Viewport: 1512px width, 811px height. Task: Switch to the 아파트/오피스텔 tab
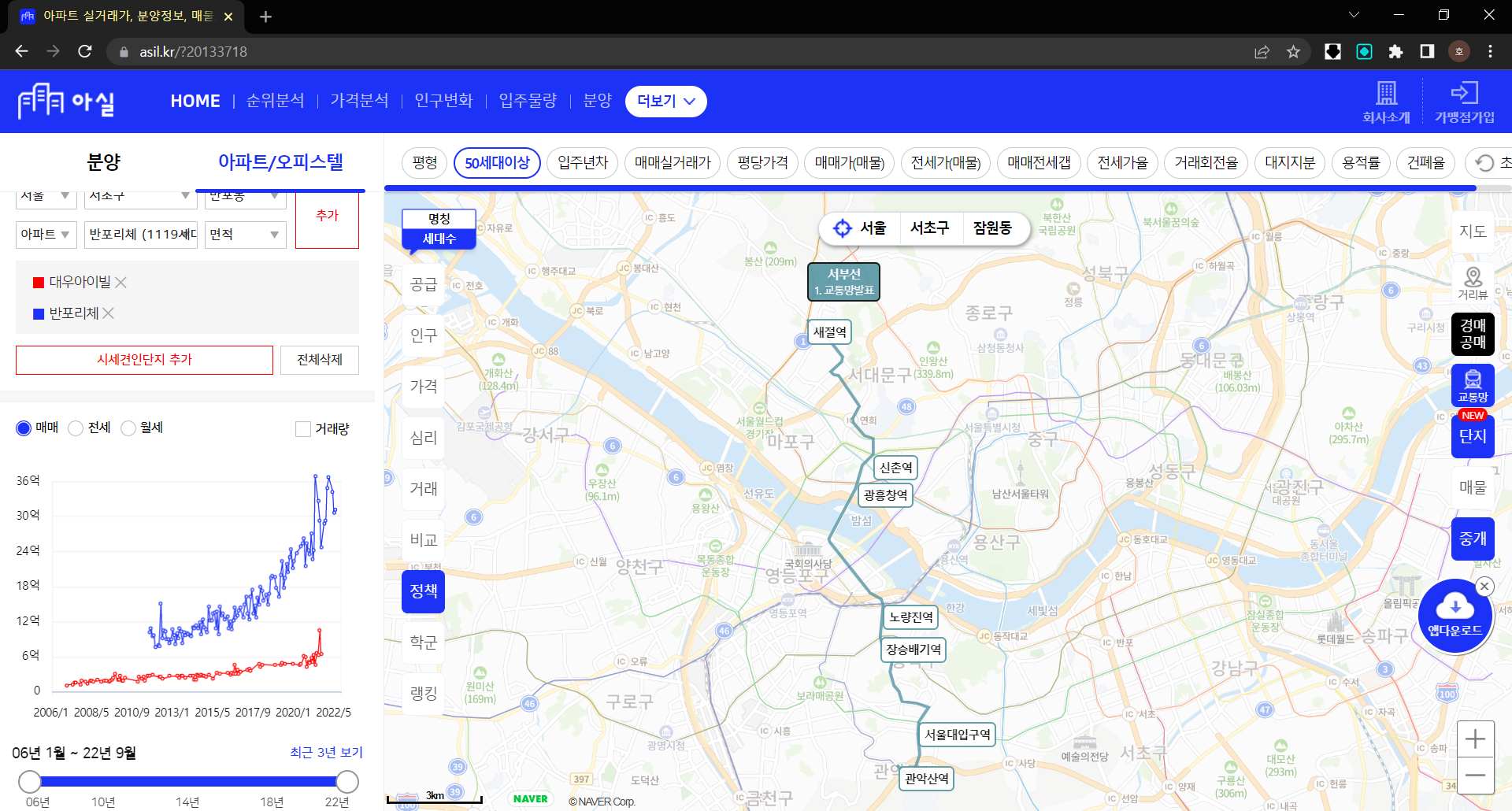pyautogui.click(x=280, y=162)
